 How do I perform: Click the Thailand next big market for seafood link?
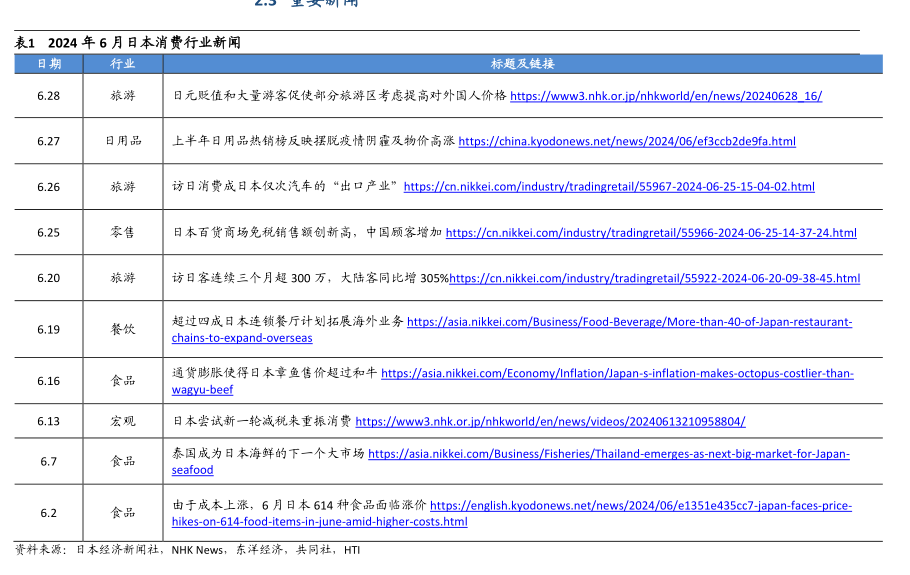608,453
